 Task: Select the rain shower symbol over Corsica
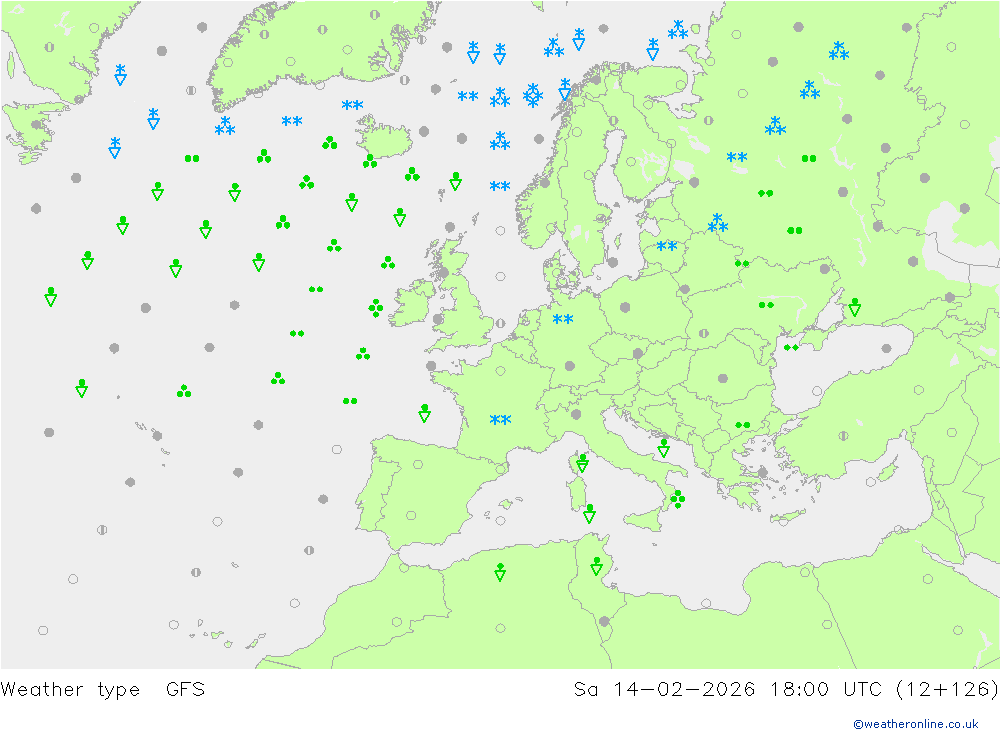coord(582,463)
